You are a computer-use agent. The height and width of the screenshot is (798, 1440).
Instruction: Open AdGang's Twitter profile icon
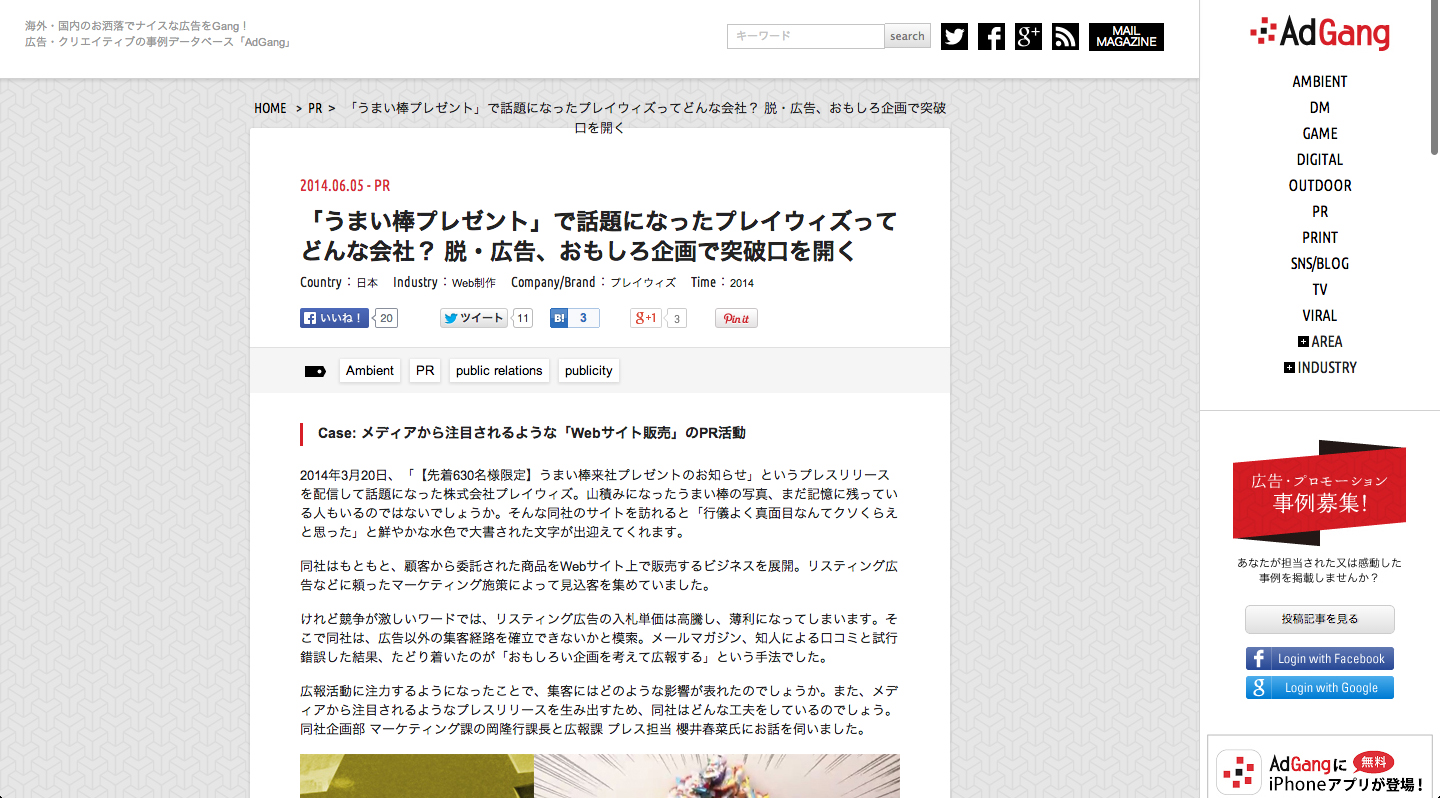pos(953,36)
